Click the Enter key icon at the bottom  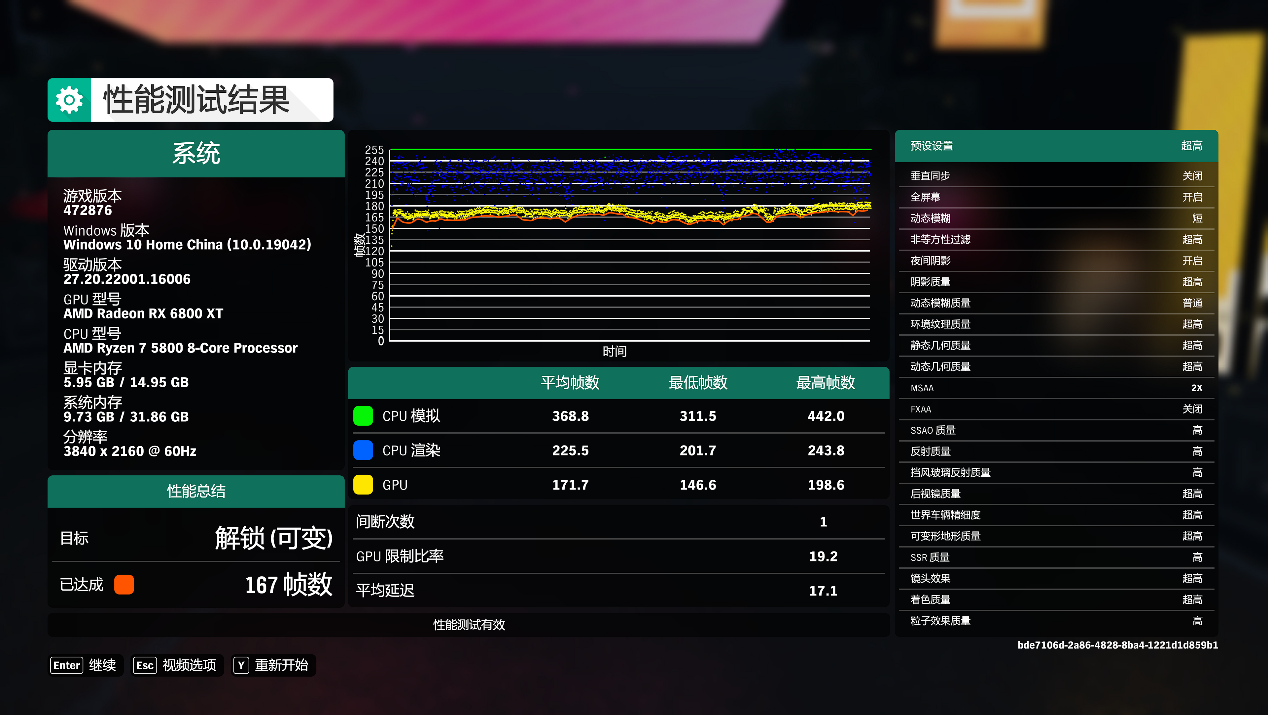point(66,665)
